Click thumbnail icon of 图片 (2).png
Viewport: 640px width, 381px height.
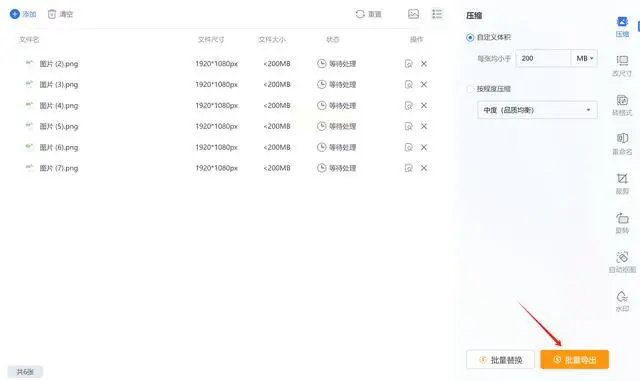coord(29,63)
